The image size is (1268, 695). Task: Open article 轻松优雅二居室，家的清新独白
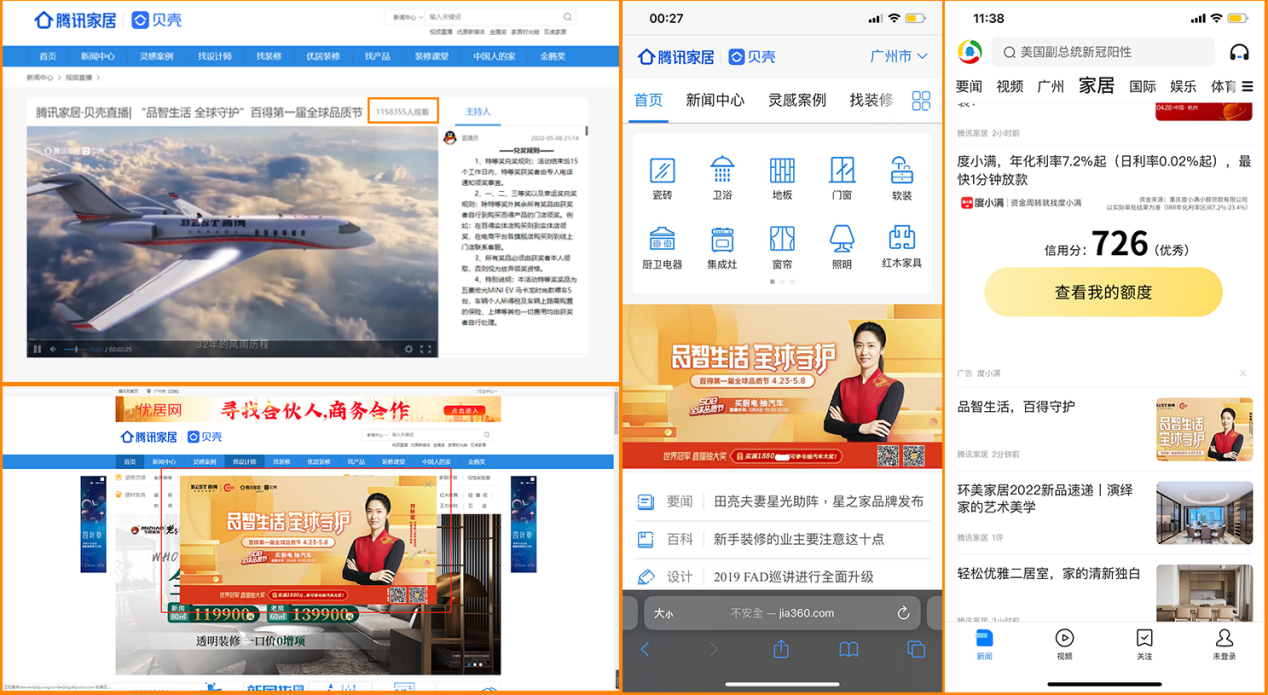[1048, 573]
